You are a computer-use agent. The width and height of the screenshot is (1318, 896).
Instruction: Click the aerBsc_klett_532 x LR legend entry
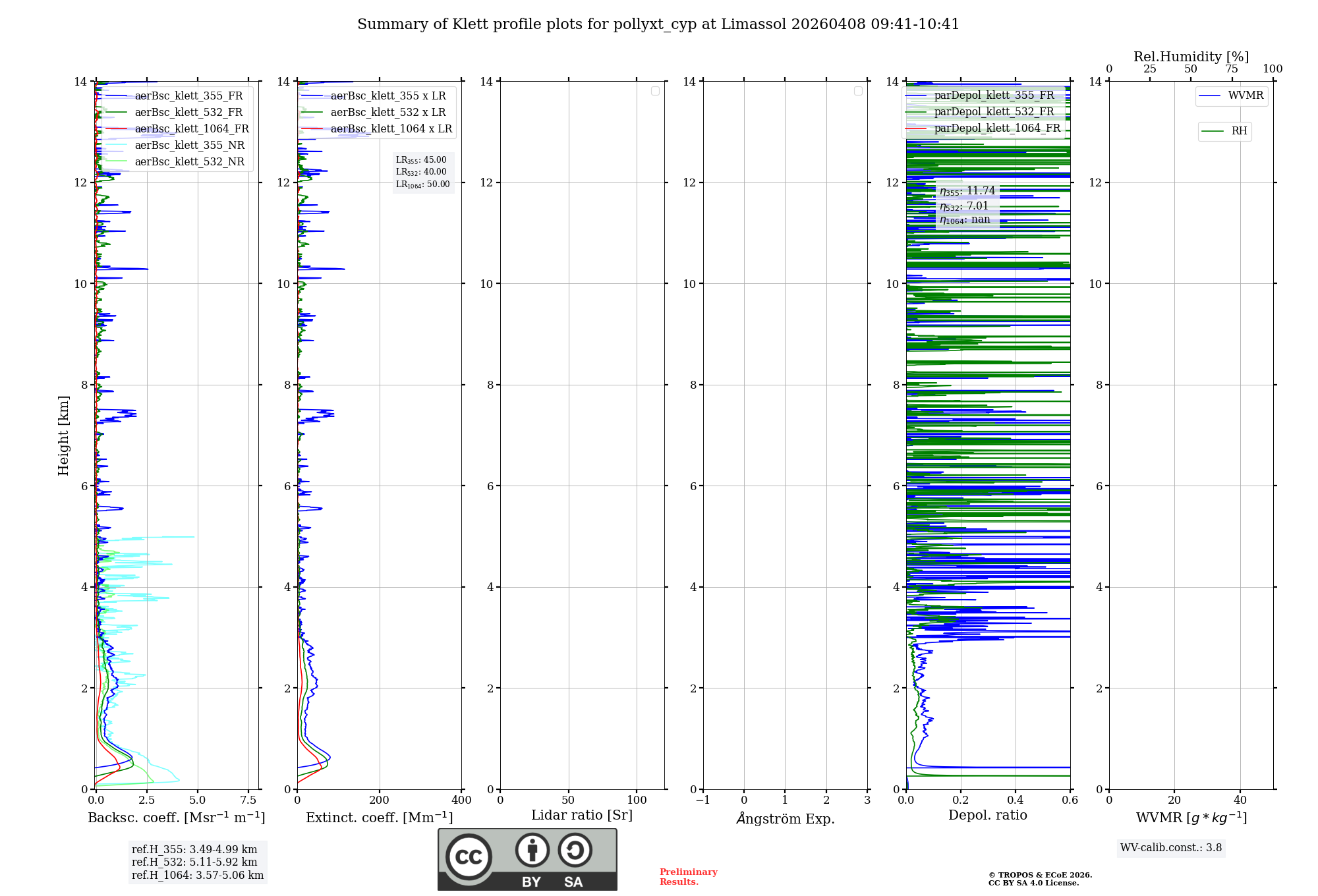click(387, 113)
